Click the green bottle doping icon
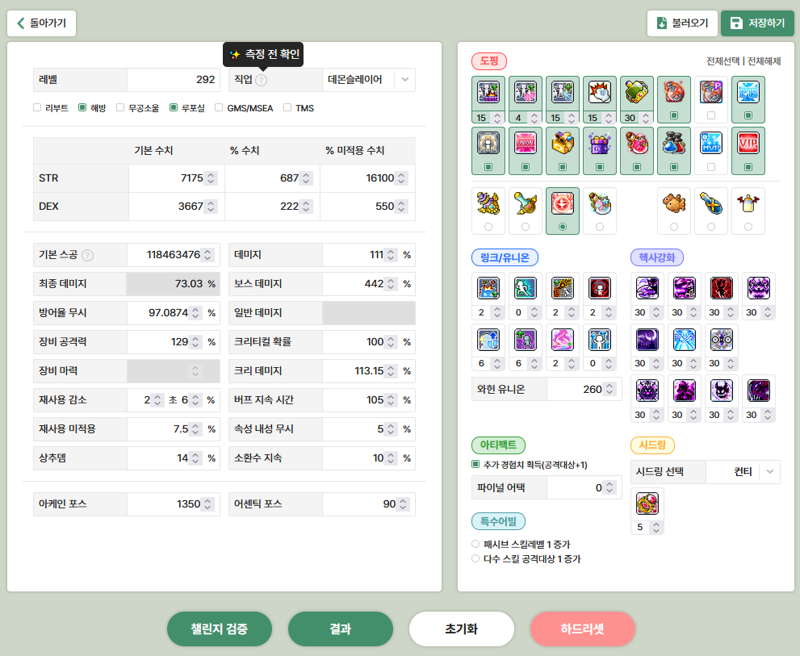Viewport: 800px width, 656px height. 637,93
